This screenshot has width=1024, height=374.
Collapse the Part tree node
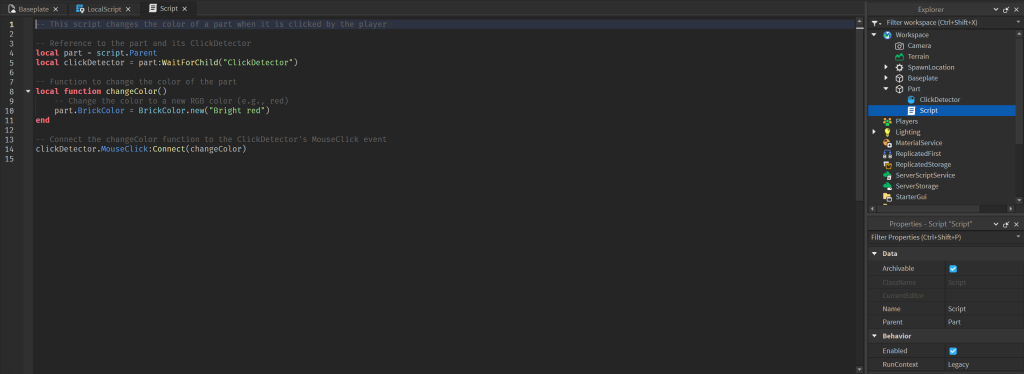pyautogui.click(x=886, y=89)
